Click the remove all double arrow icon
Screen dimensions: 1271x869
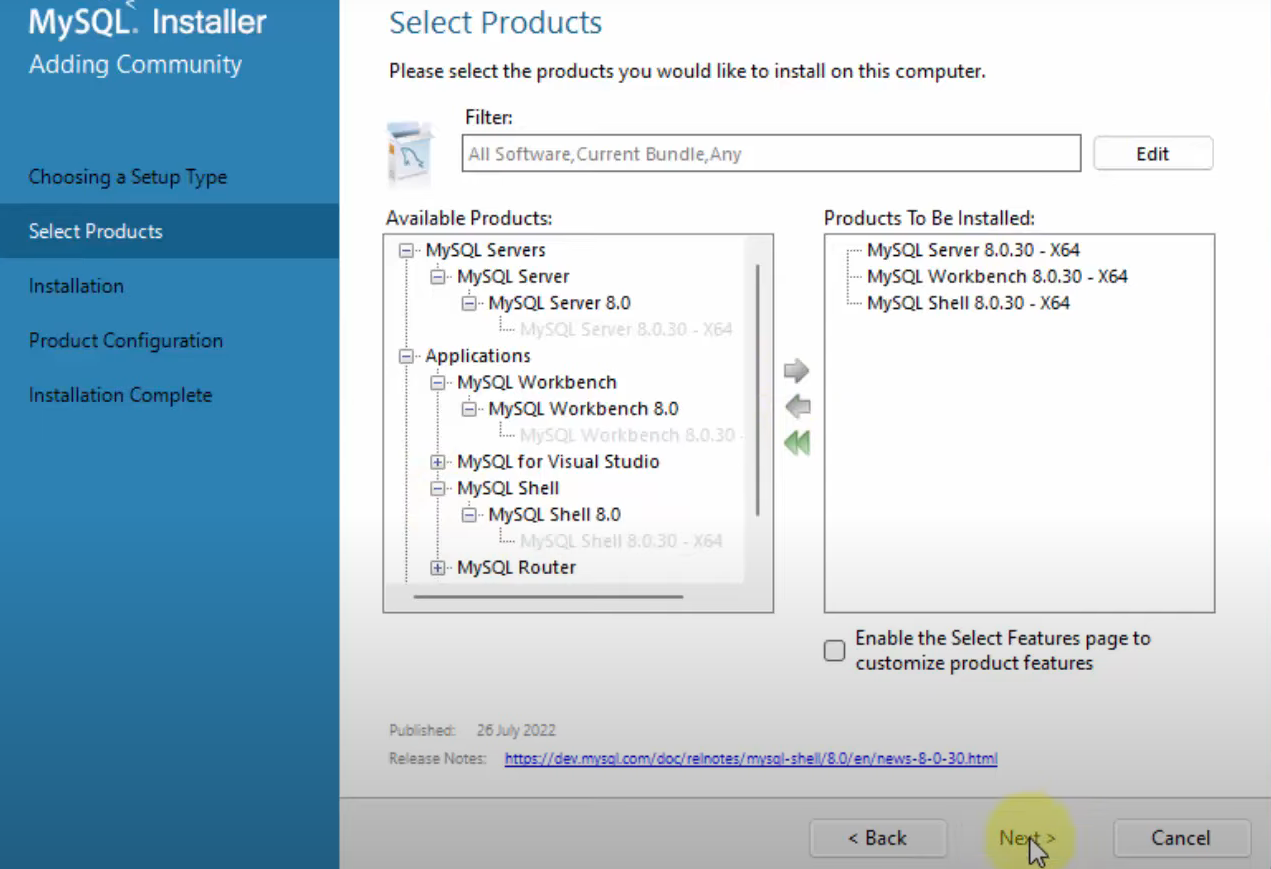[x=797, y=443]
